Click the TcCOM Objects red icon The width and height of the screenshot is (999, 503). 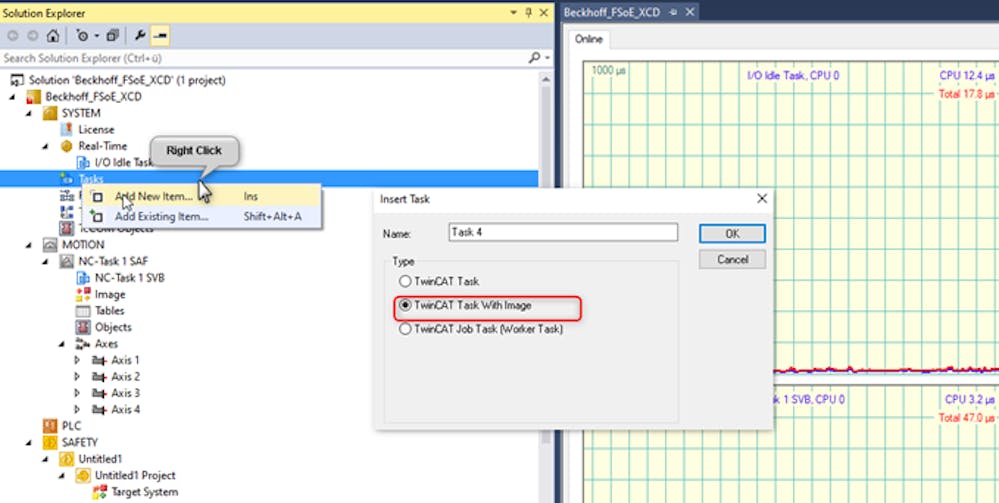66,228
